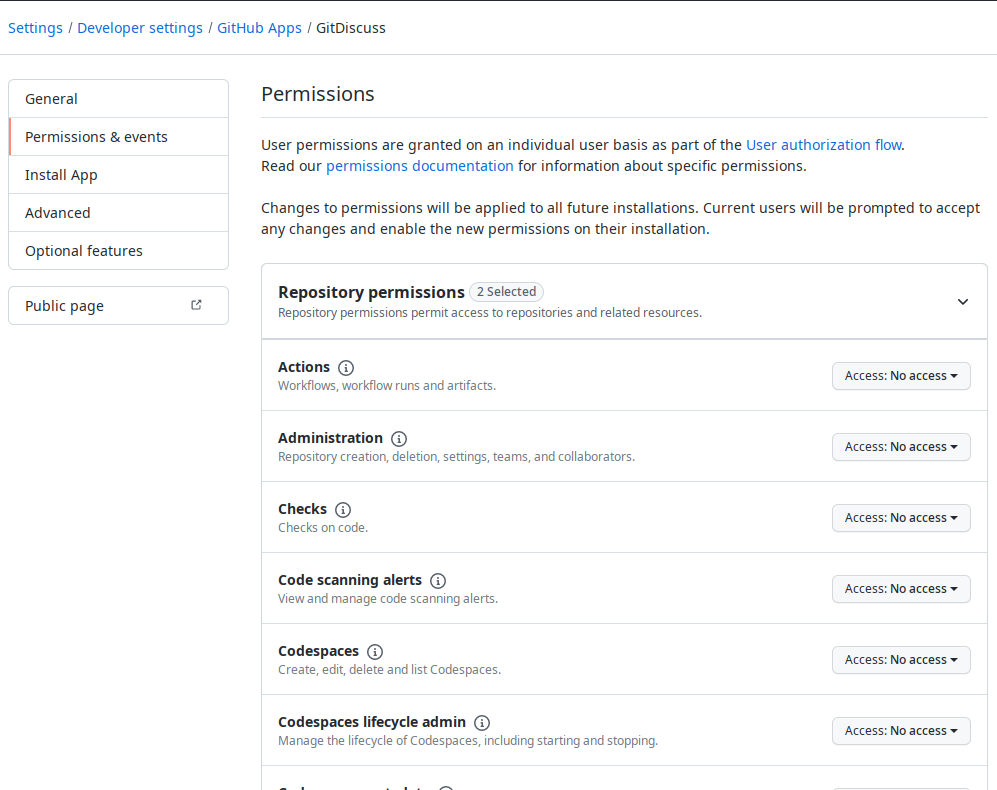Collapse the Repository permissions section chevron
Image resolution: width=997 pixels, height=790 pixels.
[963, 302]
